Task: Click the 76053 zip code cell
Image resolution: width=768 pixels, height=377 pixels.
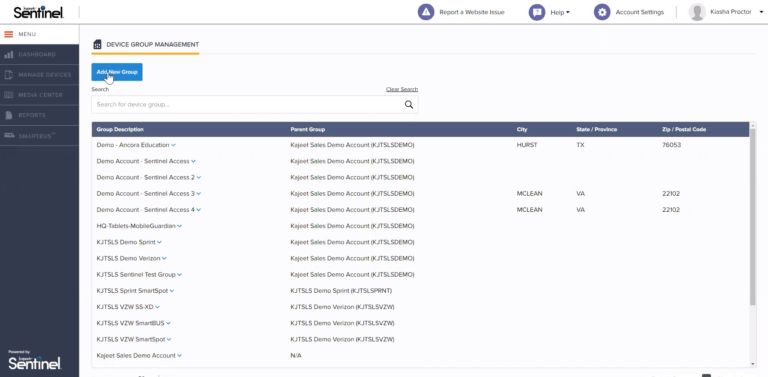Action: point(672,145)
